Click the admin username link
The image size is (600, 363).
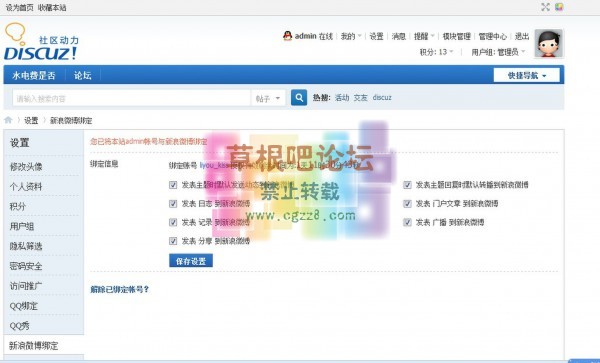305,36
